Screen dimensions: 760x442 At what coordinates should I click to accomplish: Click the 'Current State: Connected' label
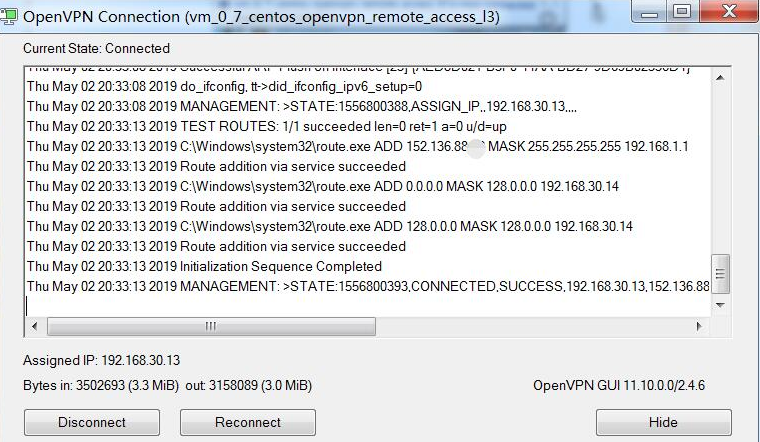[x=96, y=48]
